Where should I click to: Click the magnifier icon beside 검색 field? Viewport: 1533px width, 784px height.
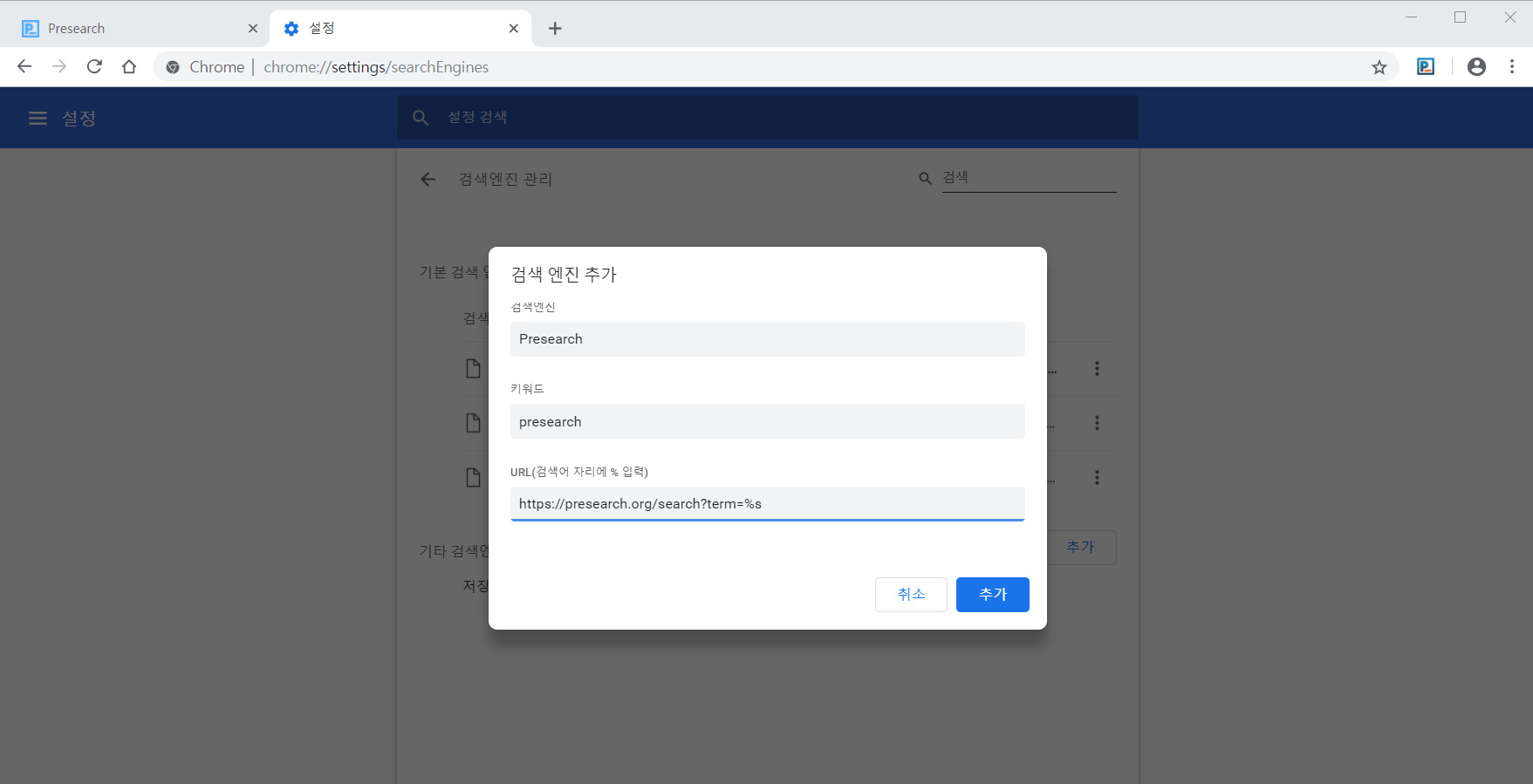925,178
